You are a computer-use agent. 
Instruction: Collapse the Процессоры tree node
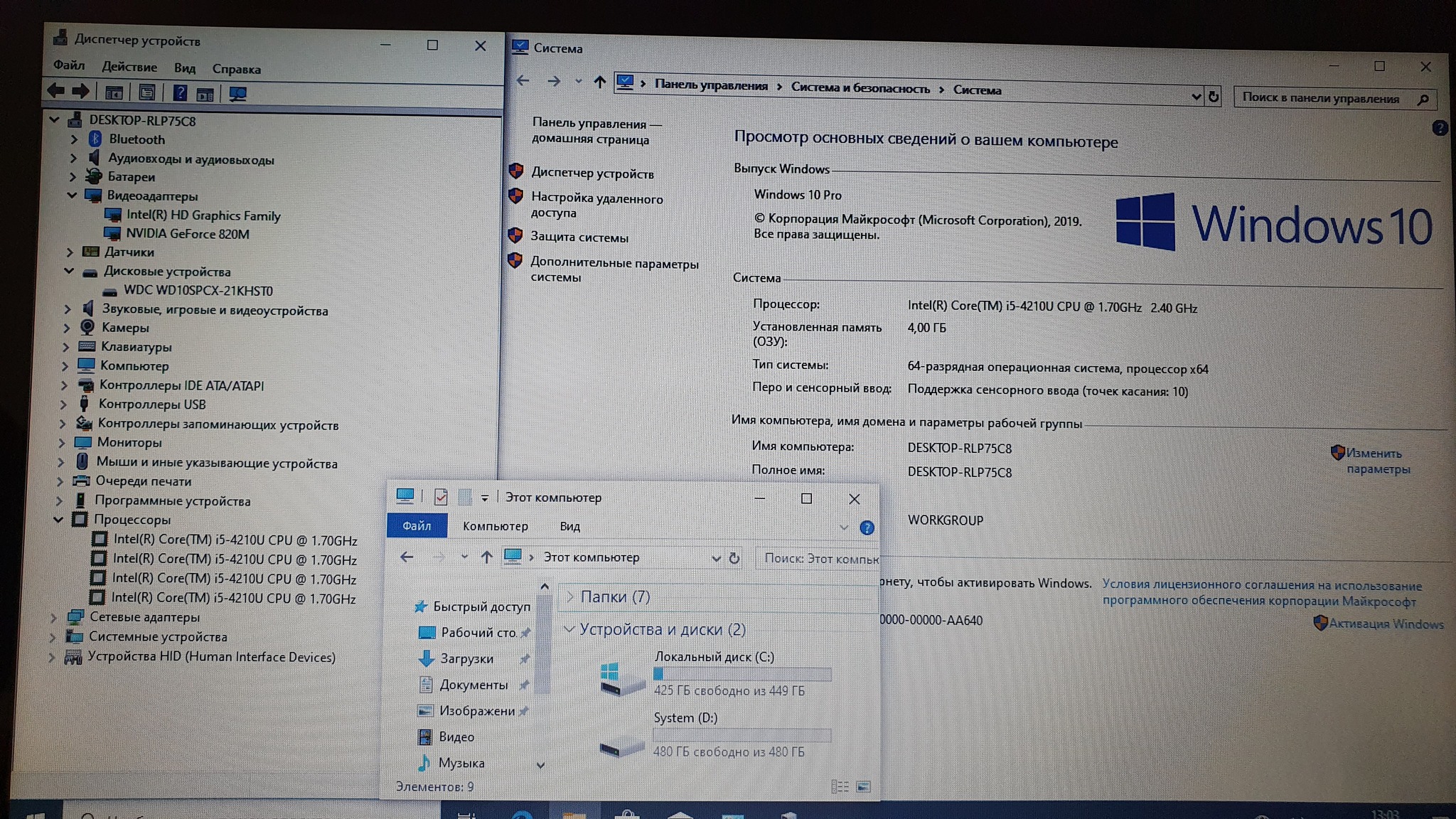(58, 520)
